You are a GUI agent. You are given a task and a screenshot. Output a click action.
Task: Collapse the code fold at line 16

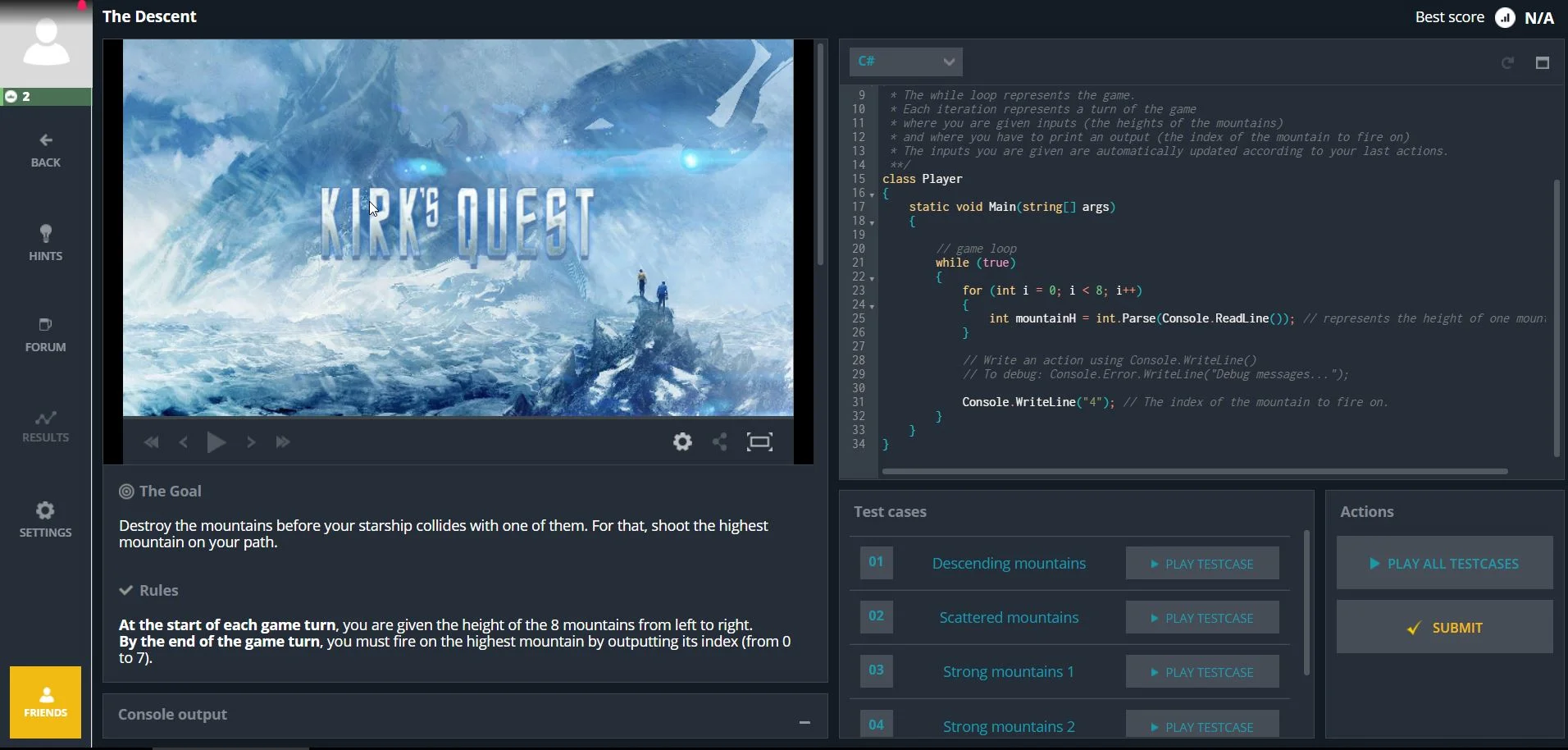pos(872,195)
